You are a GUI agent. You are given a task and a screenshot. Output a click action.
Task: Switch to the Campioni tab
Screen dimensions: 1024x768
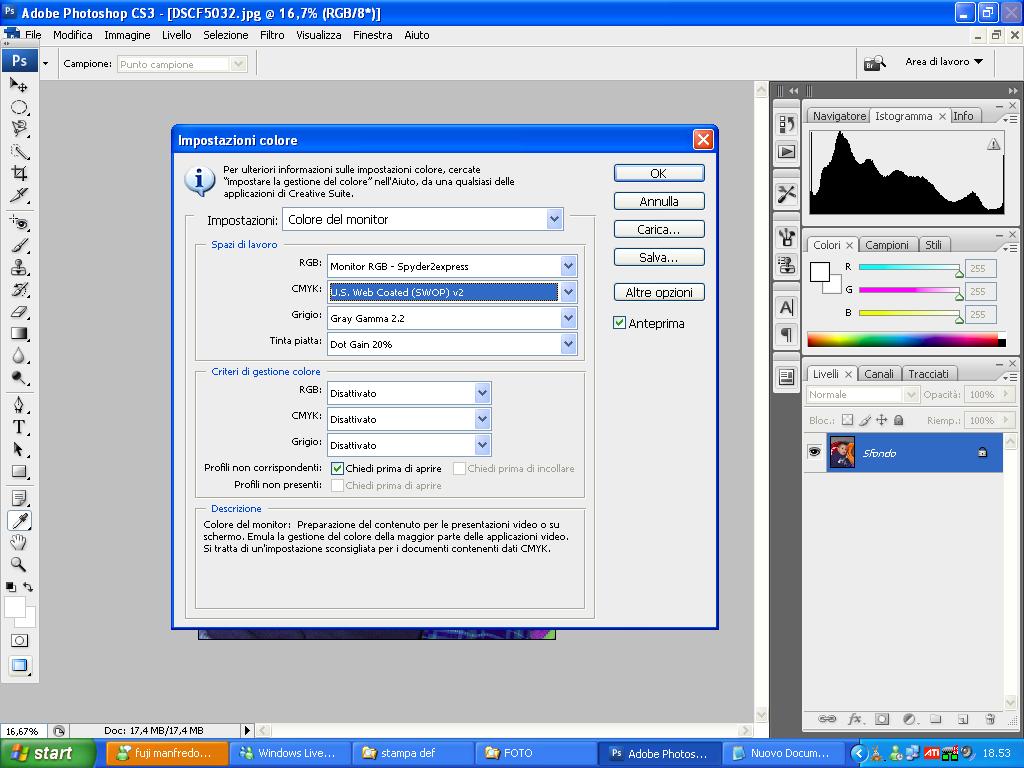(887, 245)
